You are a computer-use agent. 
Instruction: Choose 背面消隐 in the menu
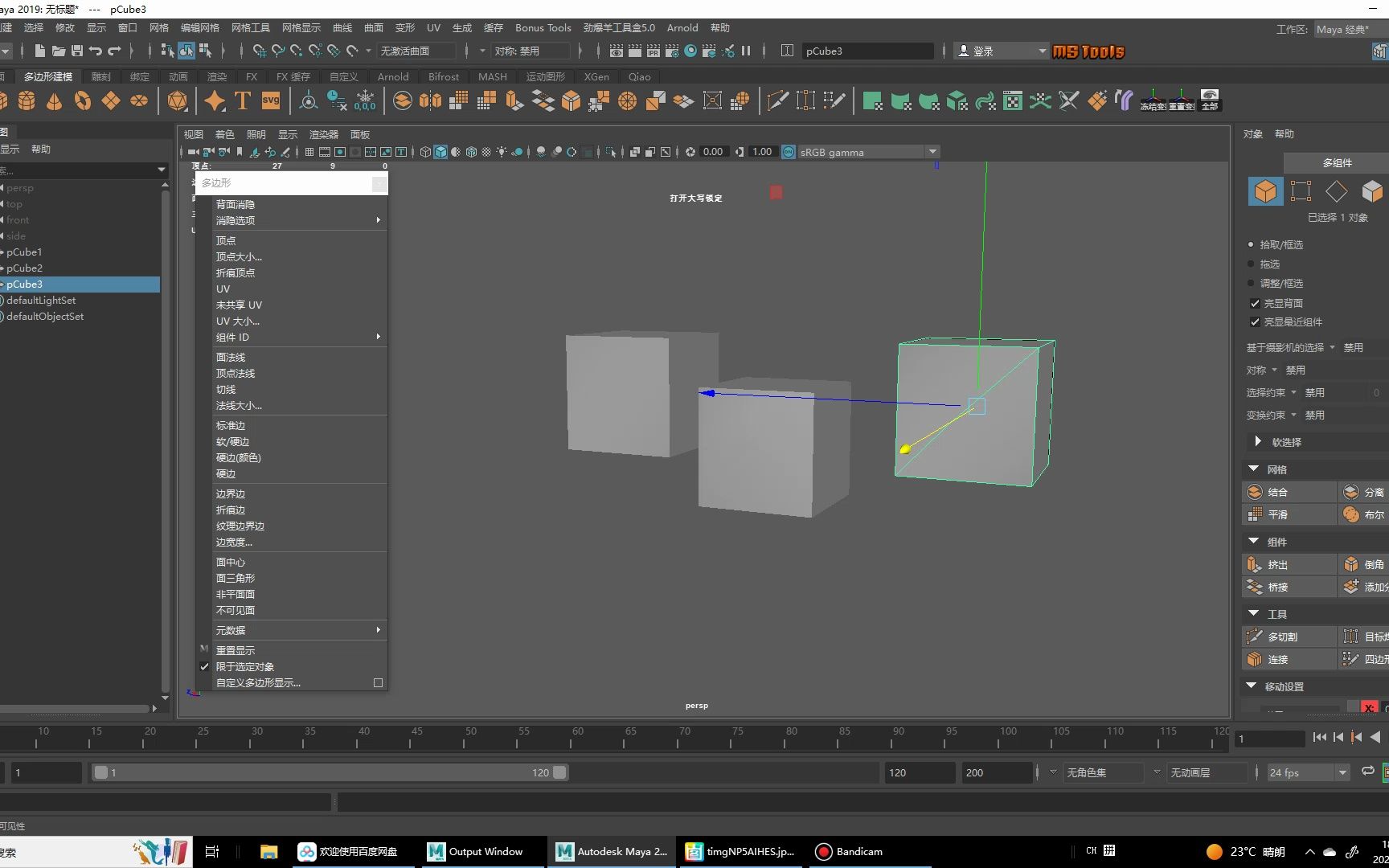(x=236, y=205)
